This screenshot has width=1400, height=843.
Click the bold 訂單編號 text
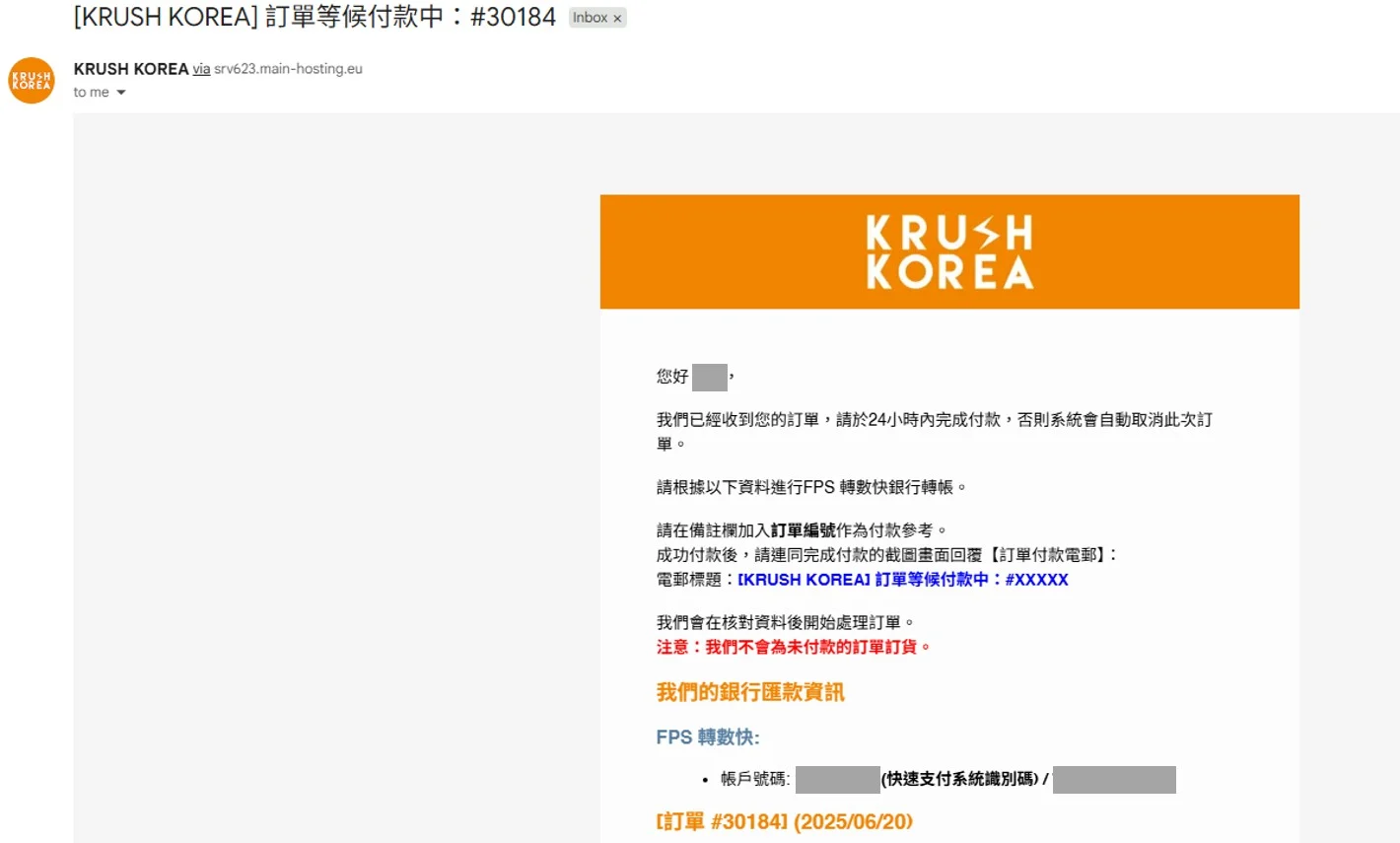[803, 530]
